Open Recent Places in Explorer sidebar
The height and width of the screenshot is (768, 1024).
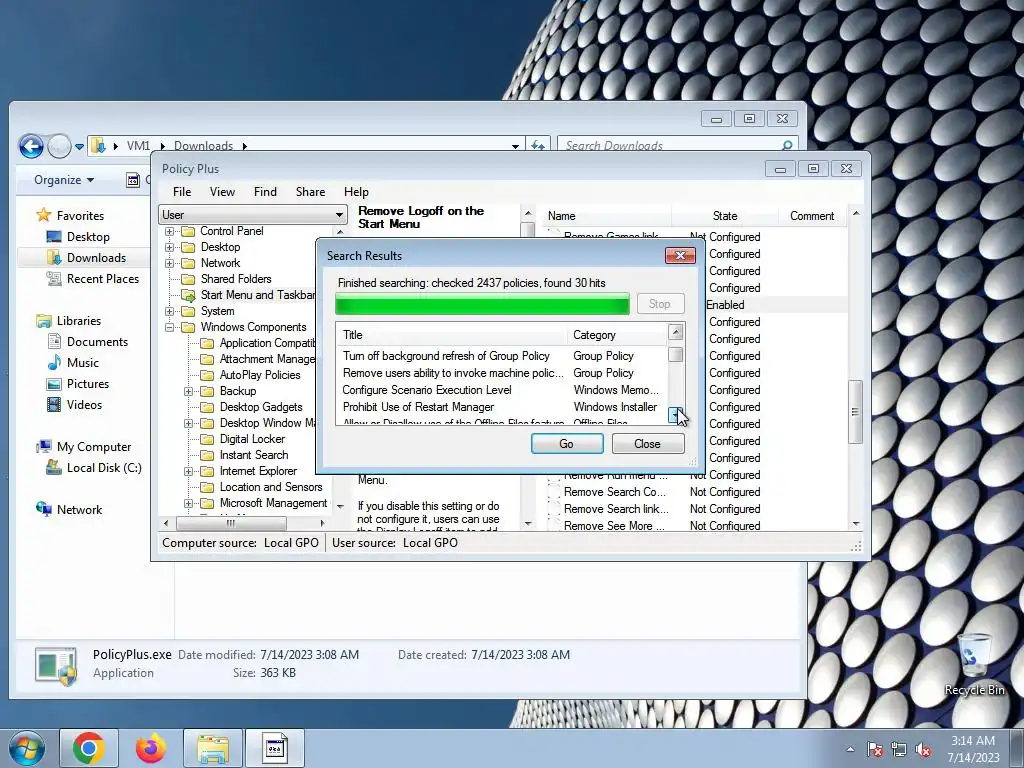(92, 279)
